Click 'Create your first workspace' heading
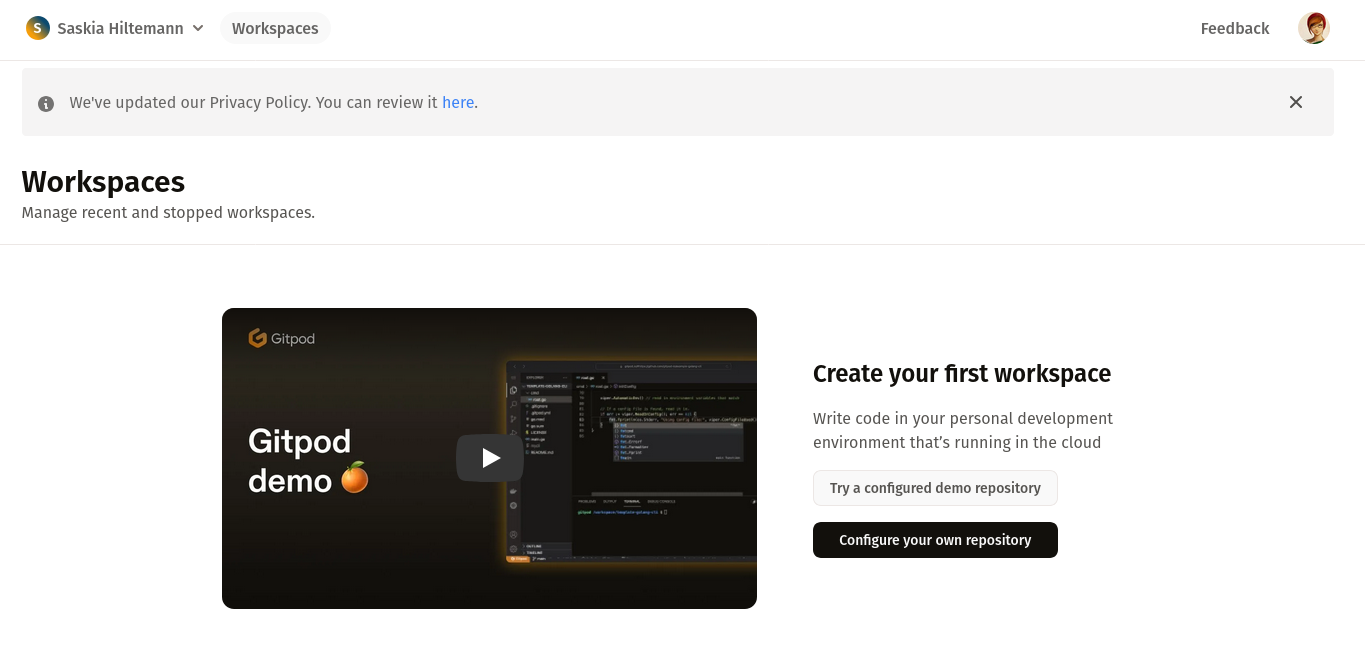The width and height of the screenshot is (1365, 655). (962, 373)
